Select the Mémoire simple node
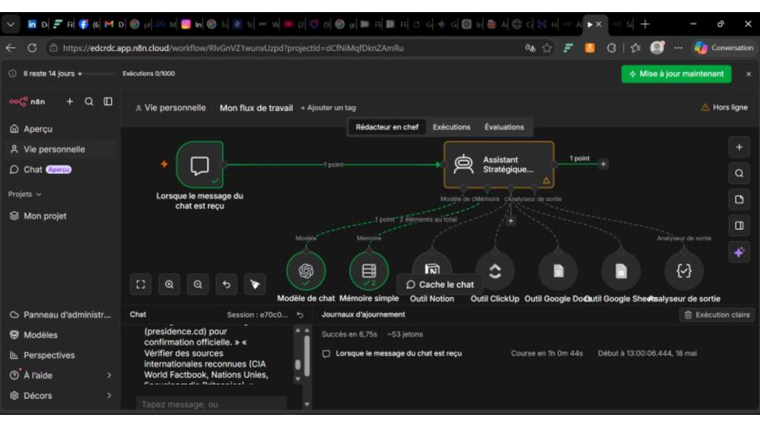The height and width of the screenshot is (427, 760). 369,271
